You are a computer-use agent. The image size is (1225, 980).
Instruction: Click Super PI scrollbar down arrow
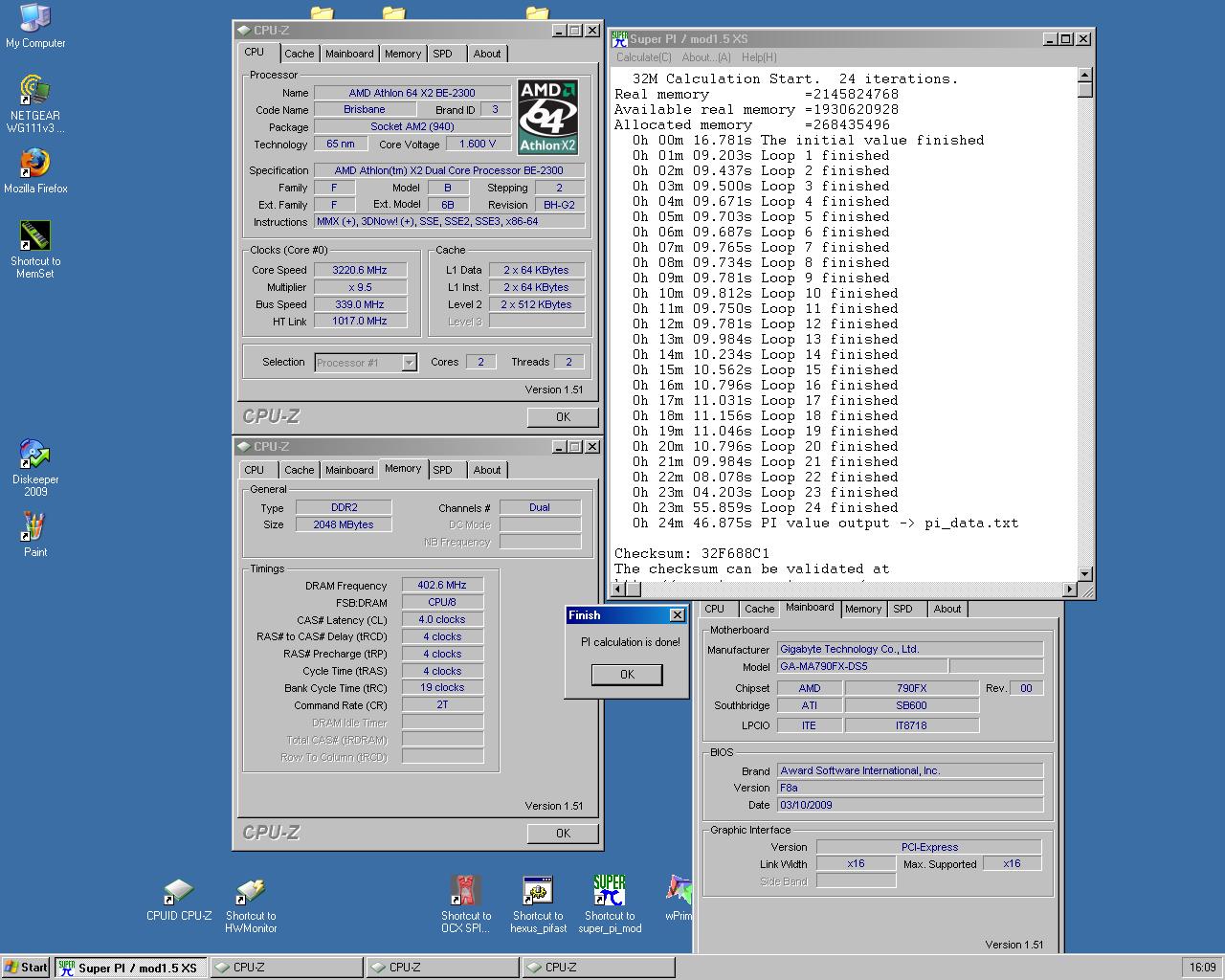[1084, 574]
